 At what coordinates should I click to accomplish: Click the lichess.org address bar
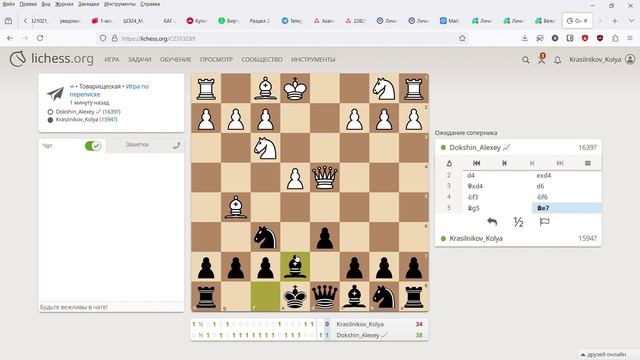282,38
